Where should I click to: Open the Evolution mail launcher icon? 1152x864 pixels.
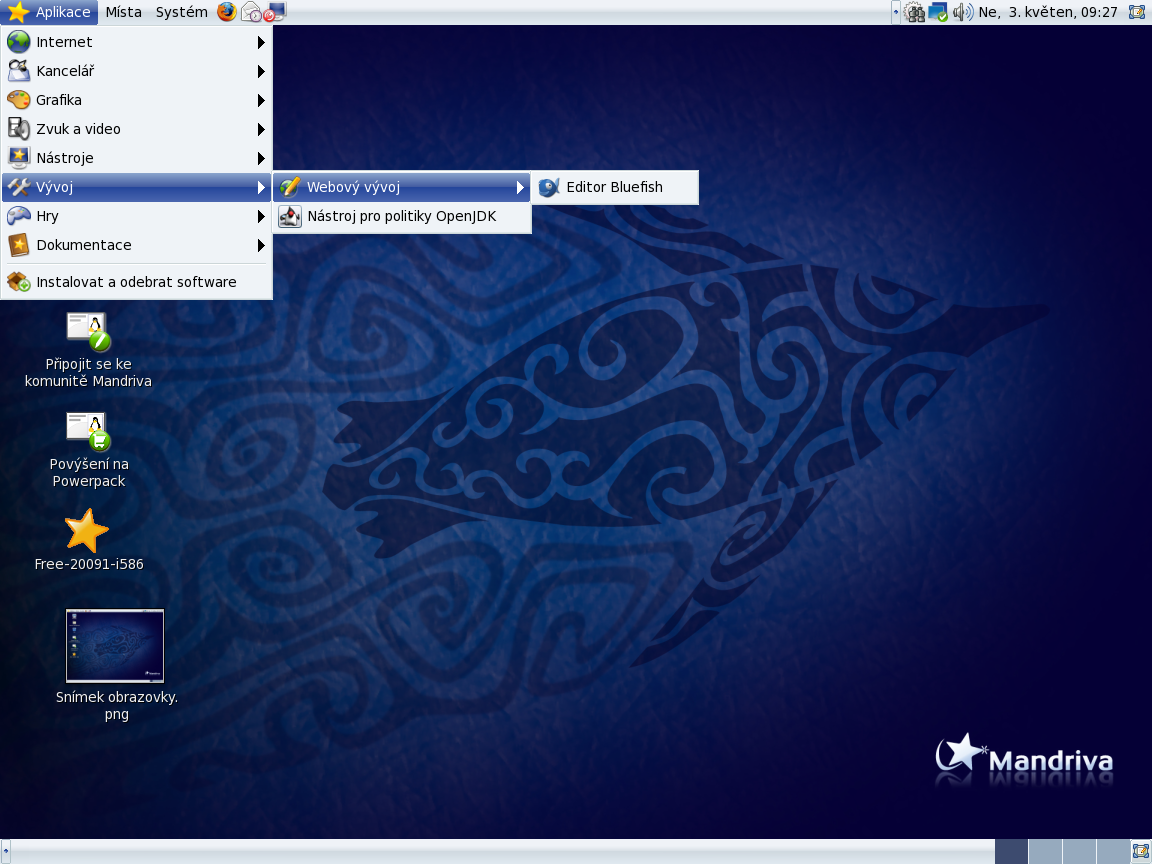click(251, 12)
